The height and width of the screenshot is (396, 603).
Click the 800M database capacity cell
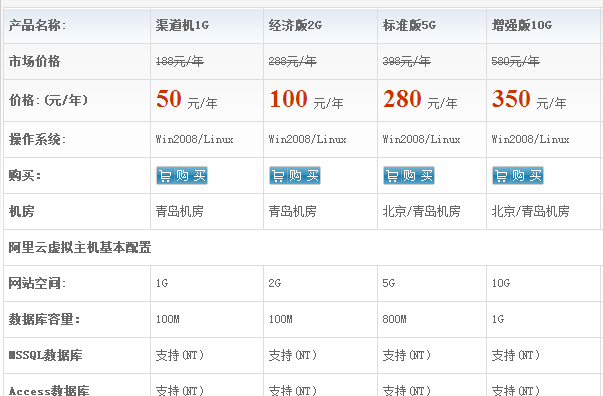394,319
